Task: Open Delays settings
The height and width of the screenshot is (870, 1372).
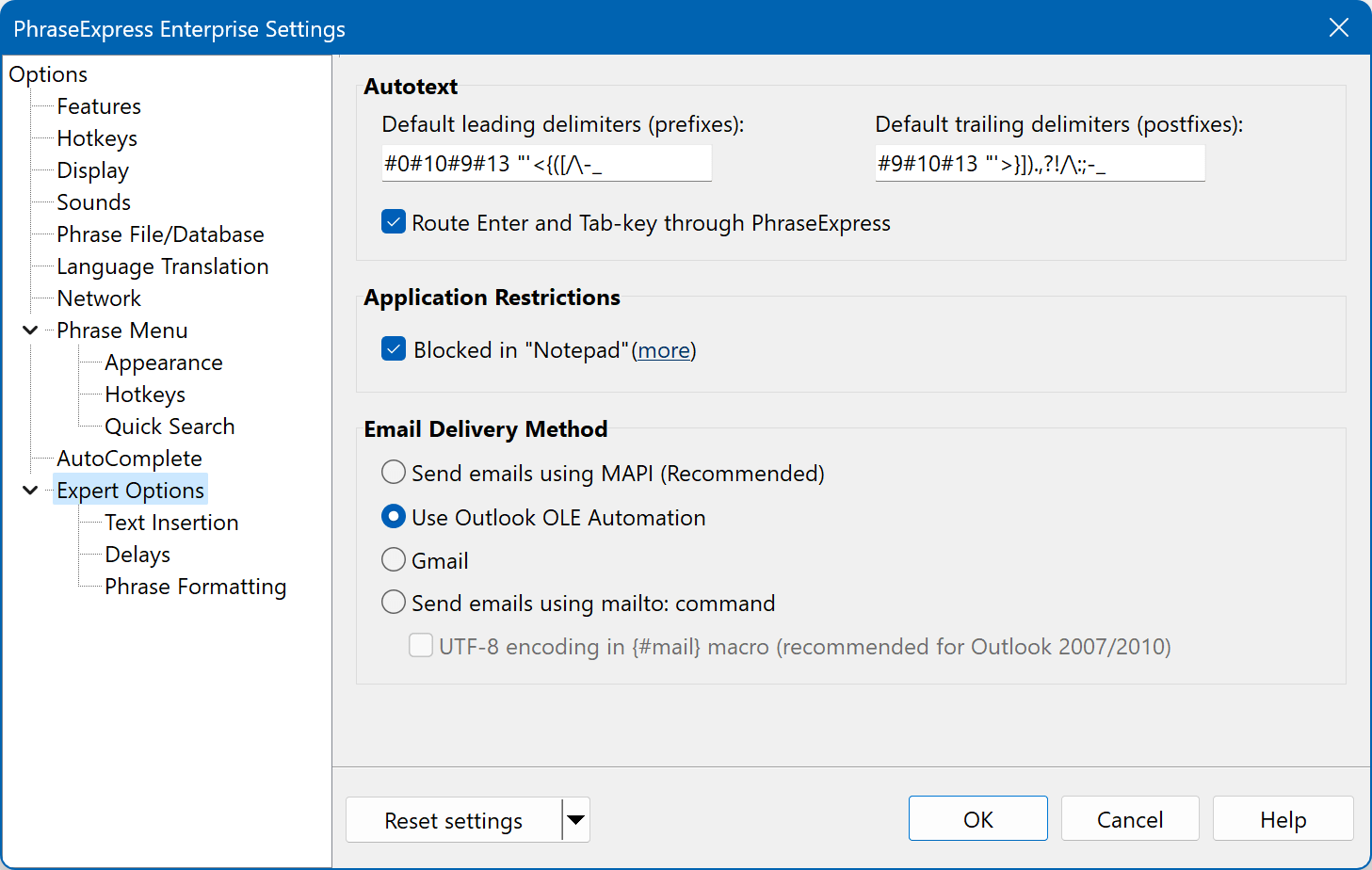Action: pyautogui.click(x=137, y=555)
